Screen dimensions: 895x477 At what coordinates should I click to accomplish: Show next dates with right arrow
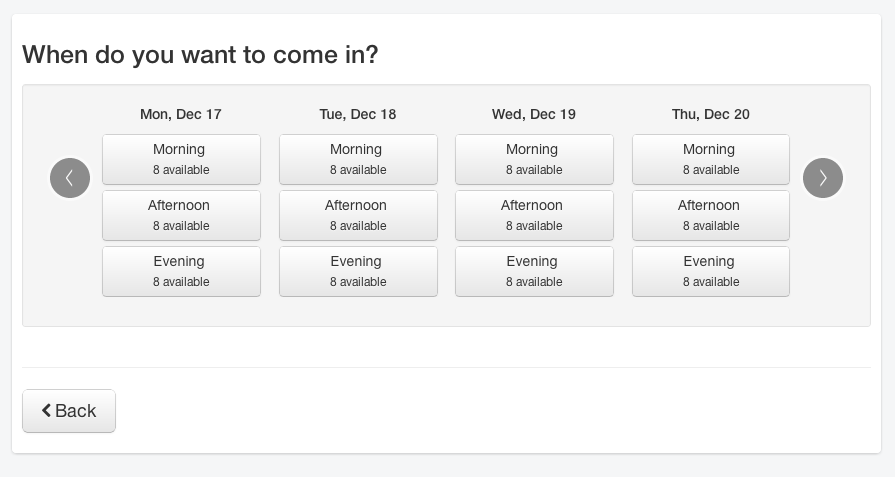[x=823, y=178]
